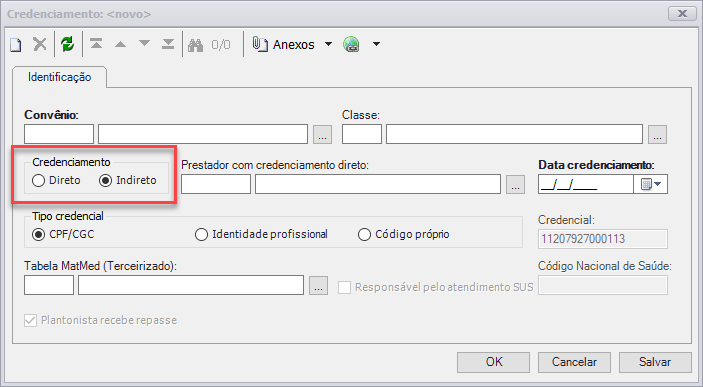This screenshot has height=387, width=703.
Task: Click Prestador credenciamento direto name field
Action: tap(378, 184)
